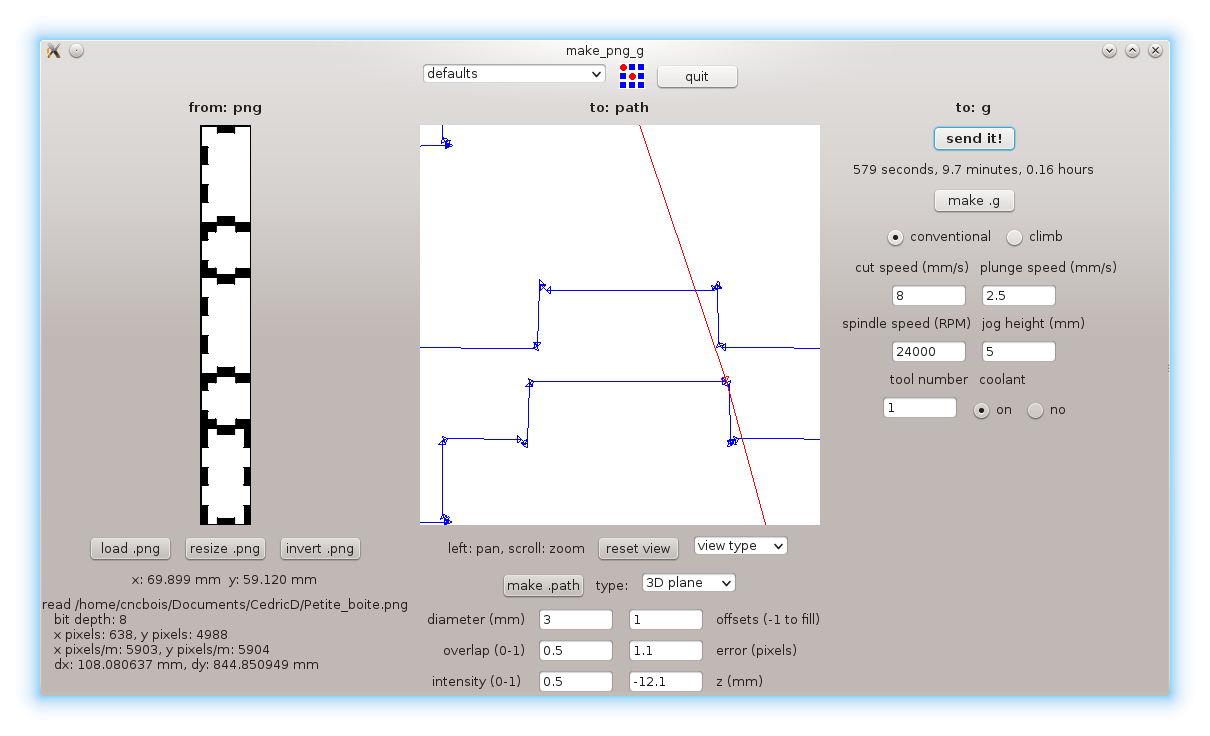
Task: Set coolant to no
Action: (1036, 410)
